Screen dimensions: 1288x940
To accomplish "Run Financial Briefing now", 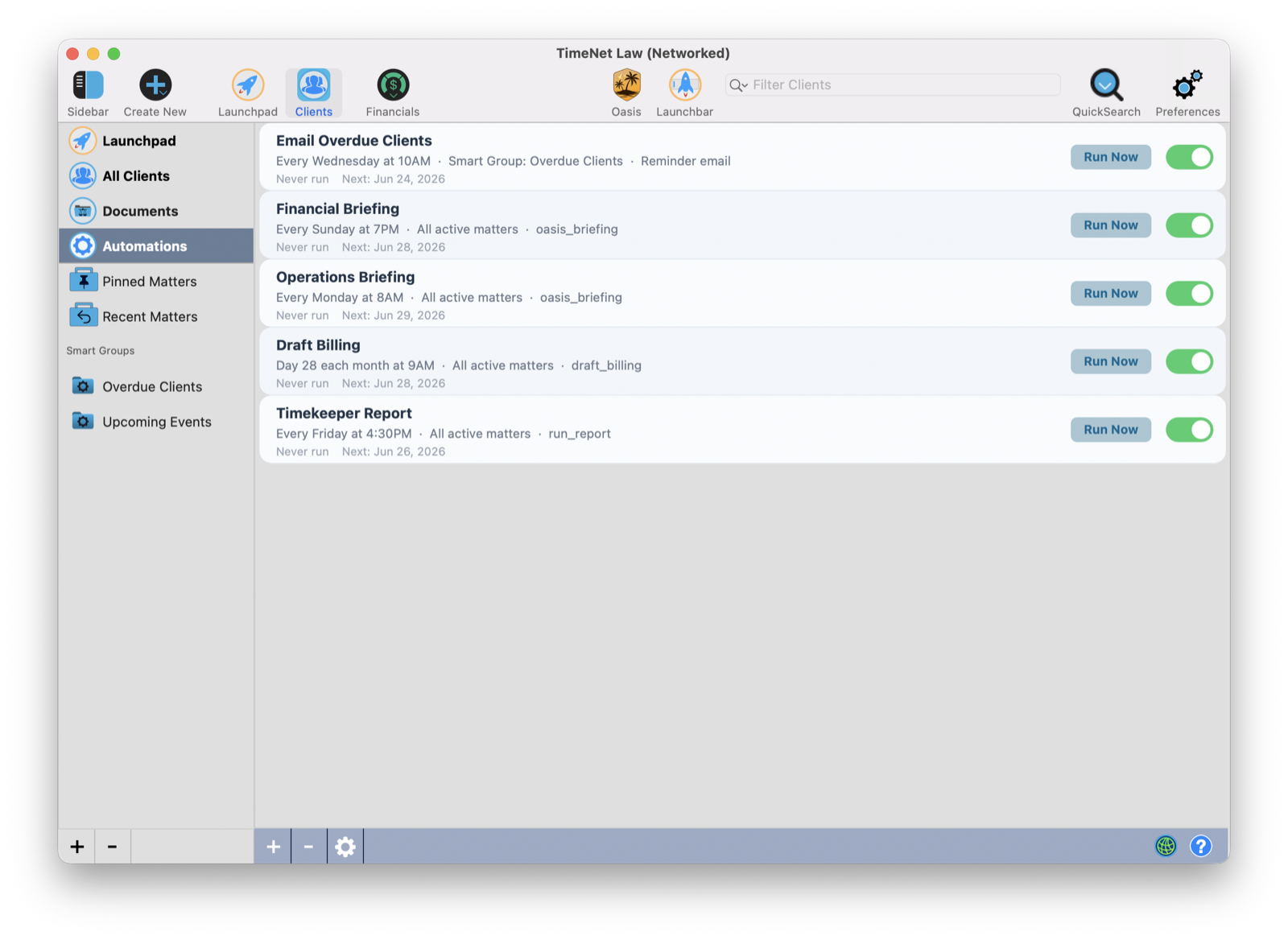I will [x=1110, y=225].
